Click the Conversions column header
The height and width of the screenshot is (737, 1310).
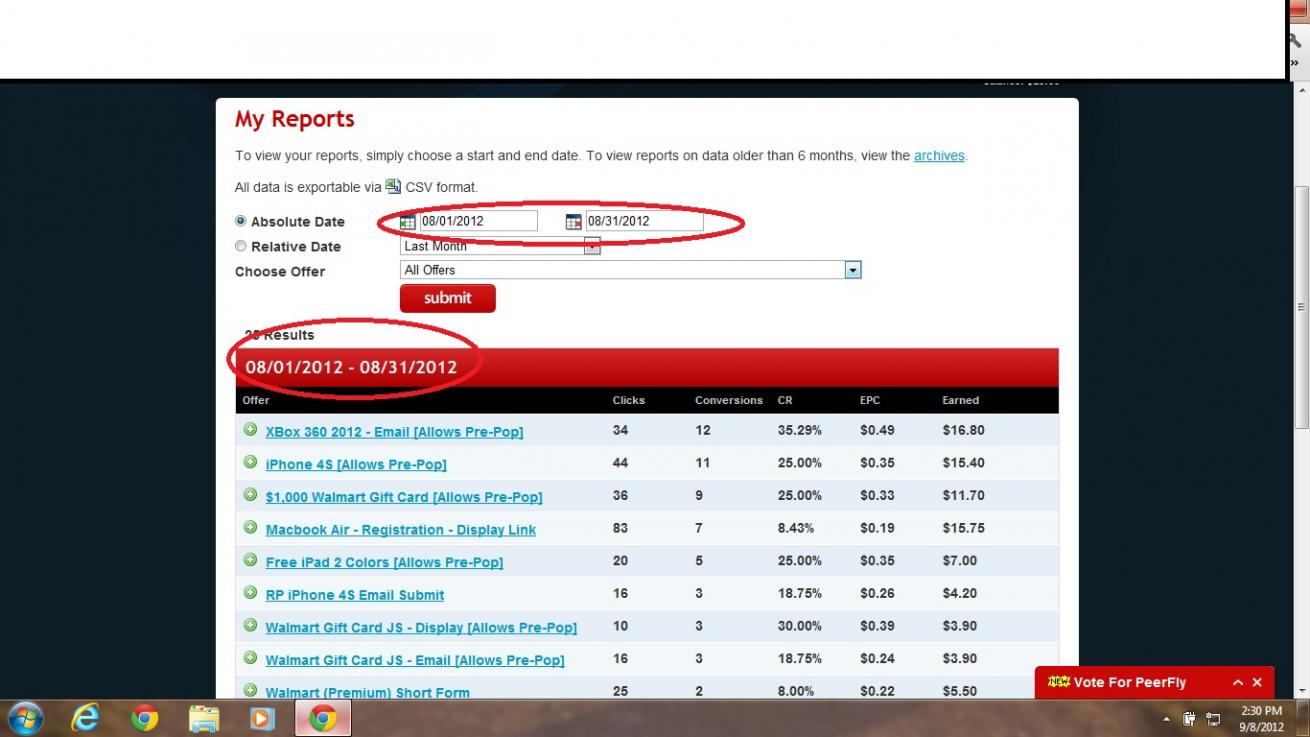(729, 400)
